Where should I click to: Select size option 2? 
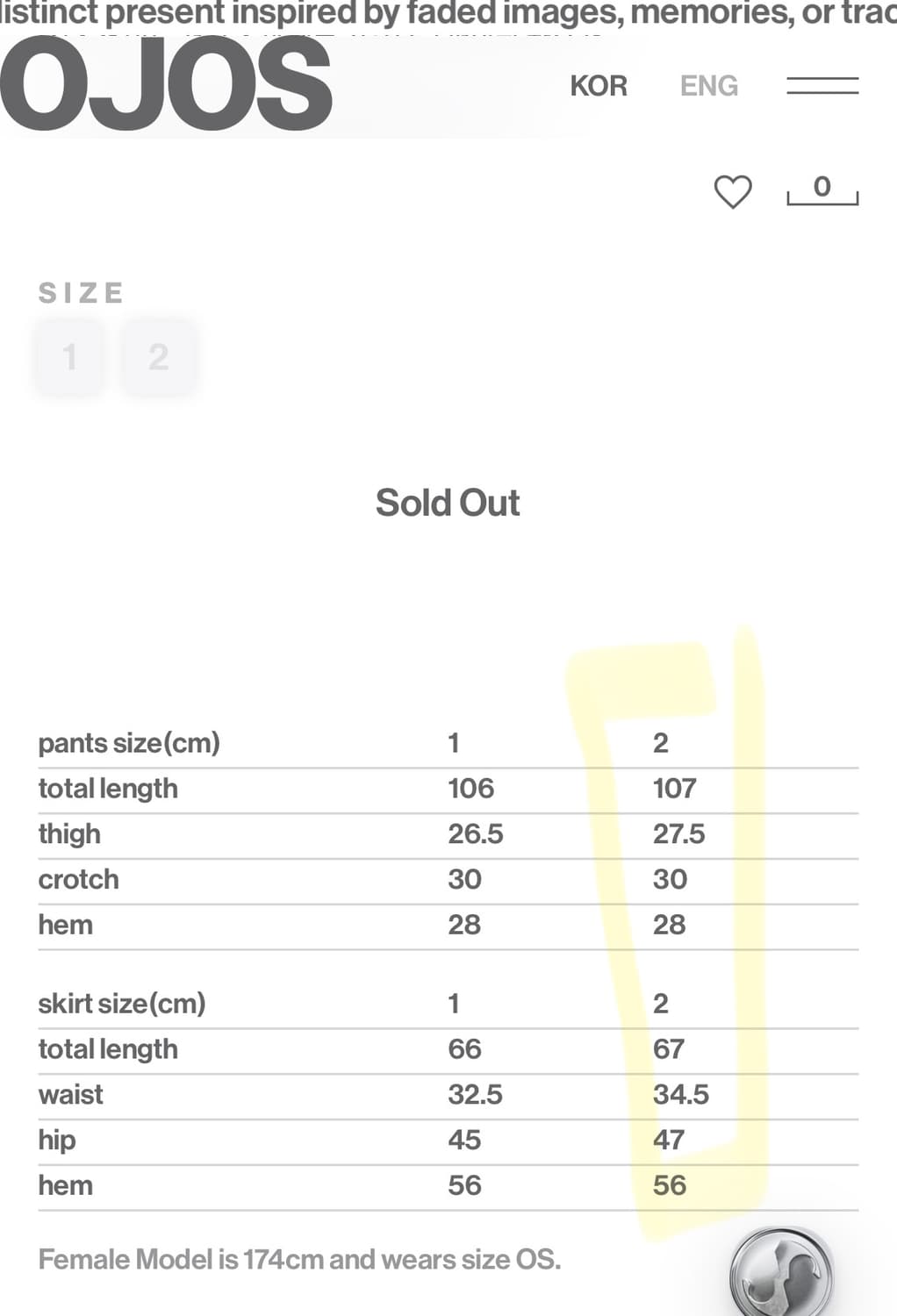coord(159,357)
